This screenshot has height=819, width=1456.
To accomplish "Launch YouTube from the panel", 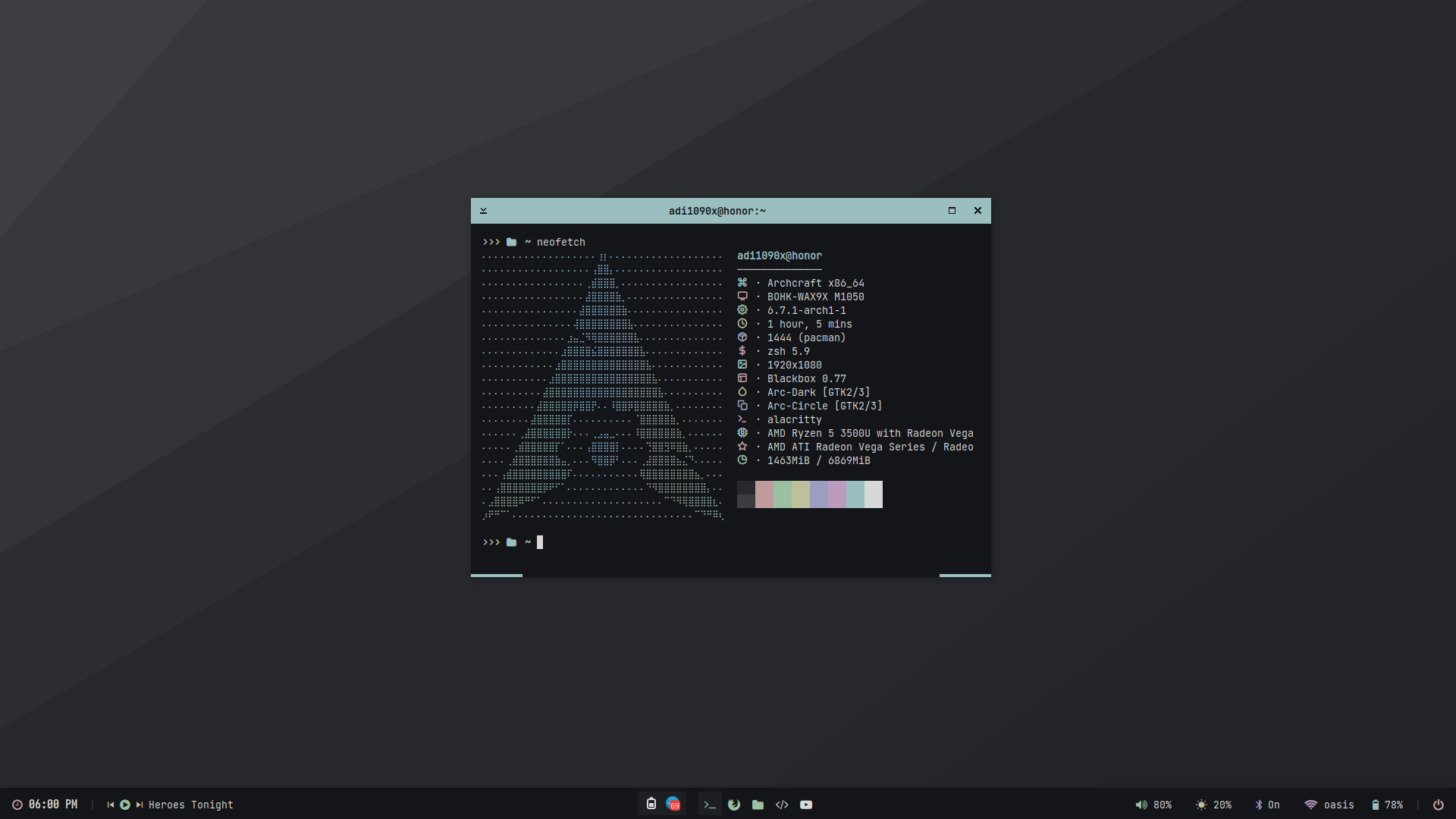I will [806, 805].
